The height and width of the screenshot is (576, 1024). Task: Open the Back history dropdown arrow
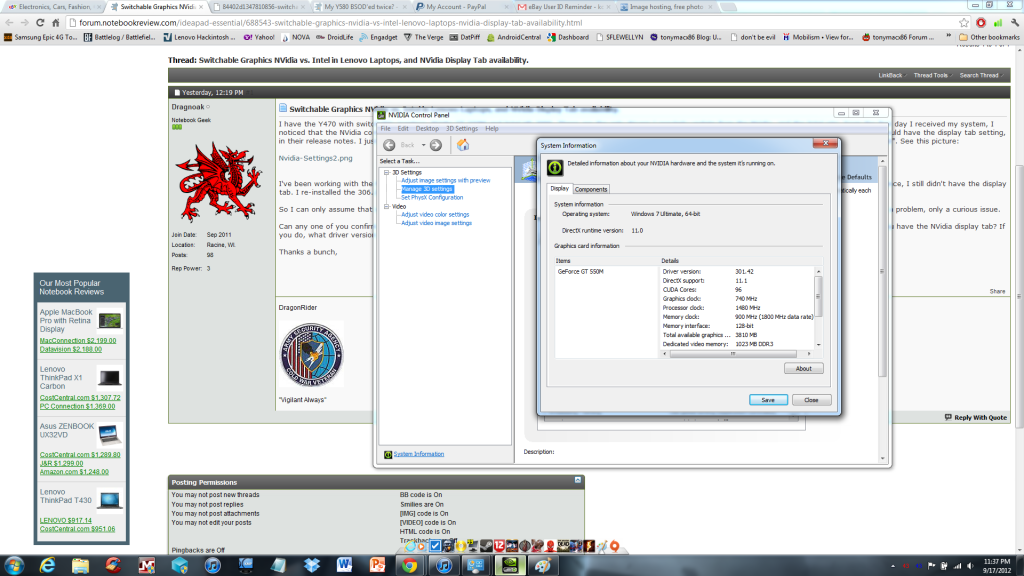point(423,145)
